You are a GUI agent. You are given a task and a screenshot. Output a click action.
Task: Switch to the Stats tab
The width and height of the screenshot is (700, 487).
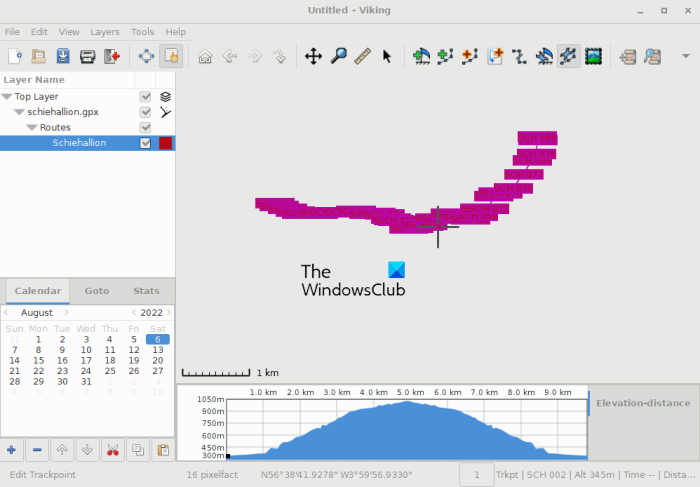146,291
